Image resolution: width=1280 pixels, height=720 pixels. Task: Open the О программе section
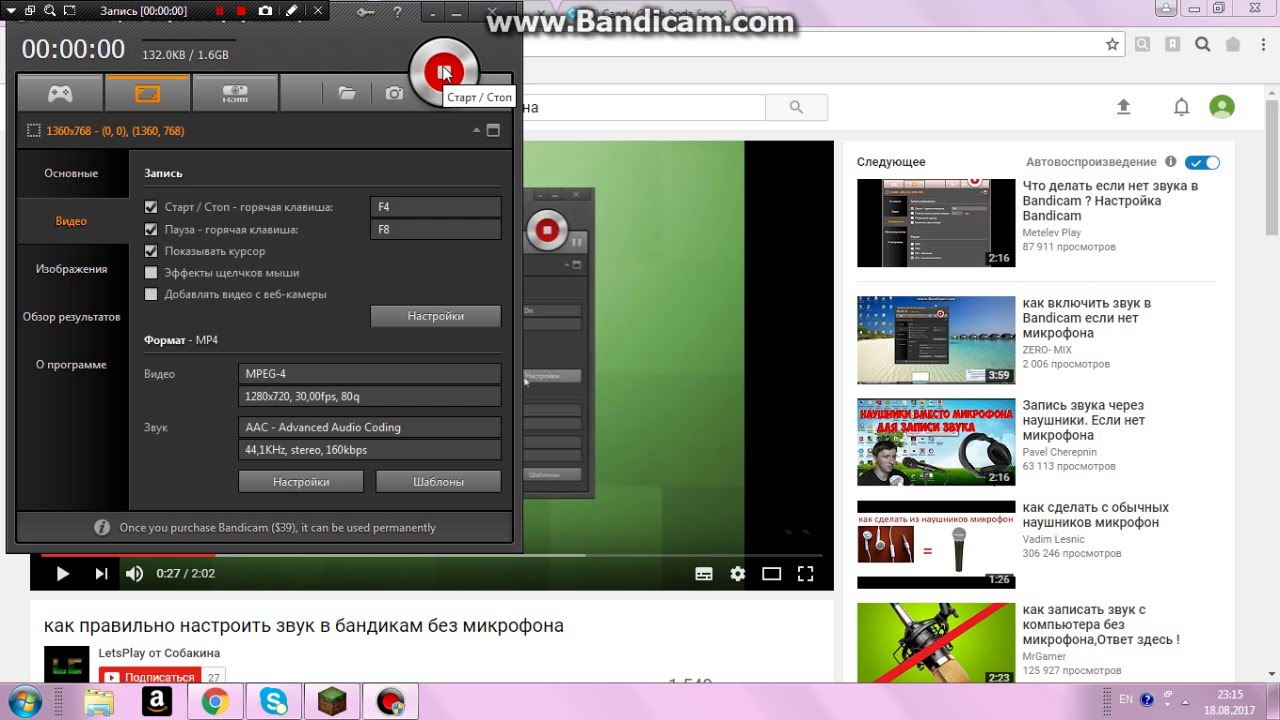[x=71, y=365]
